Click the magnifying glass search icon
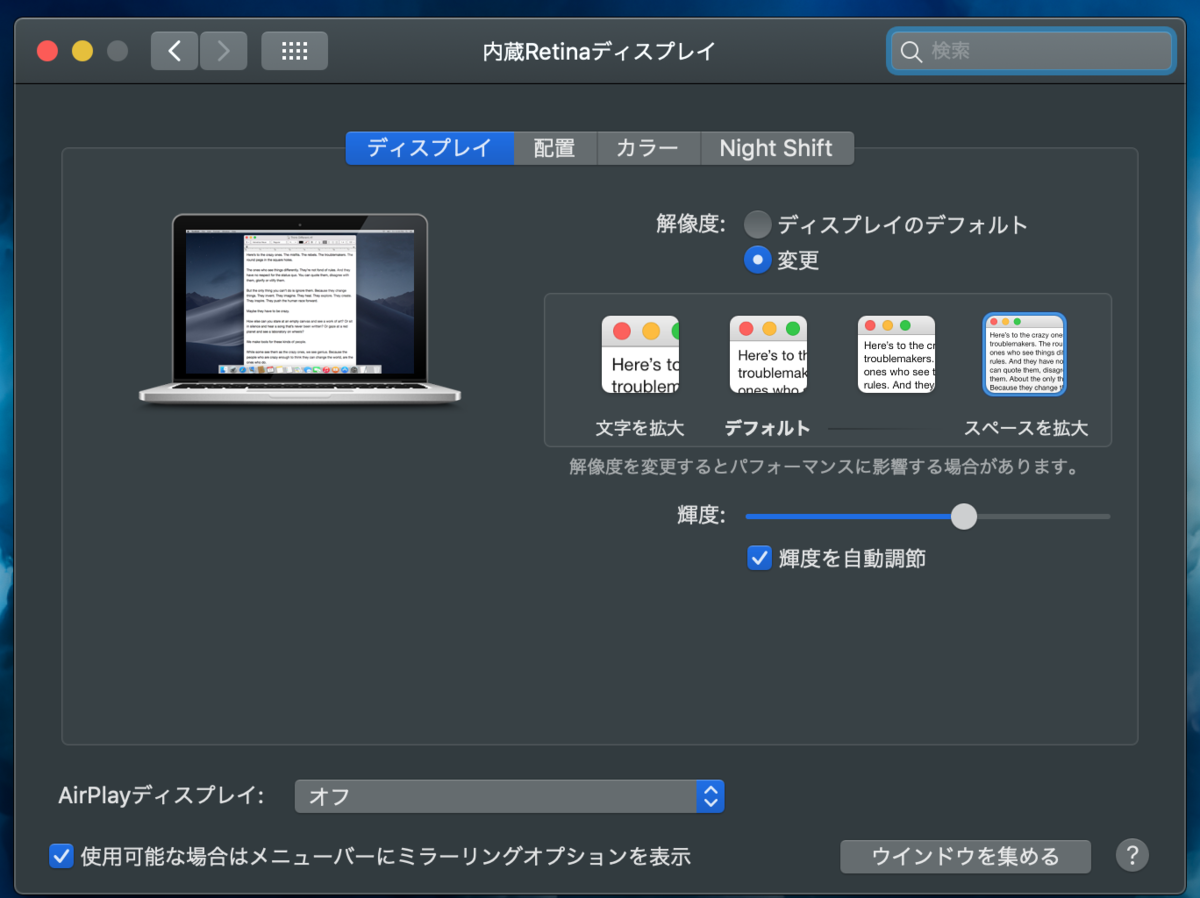The width and height of the screenshot is (1200, 898). 911,51
